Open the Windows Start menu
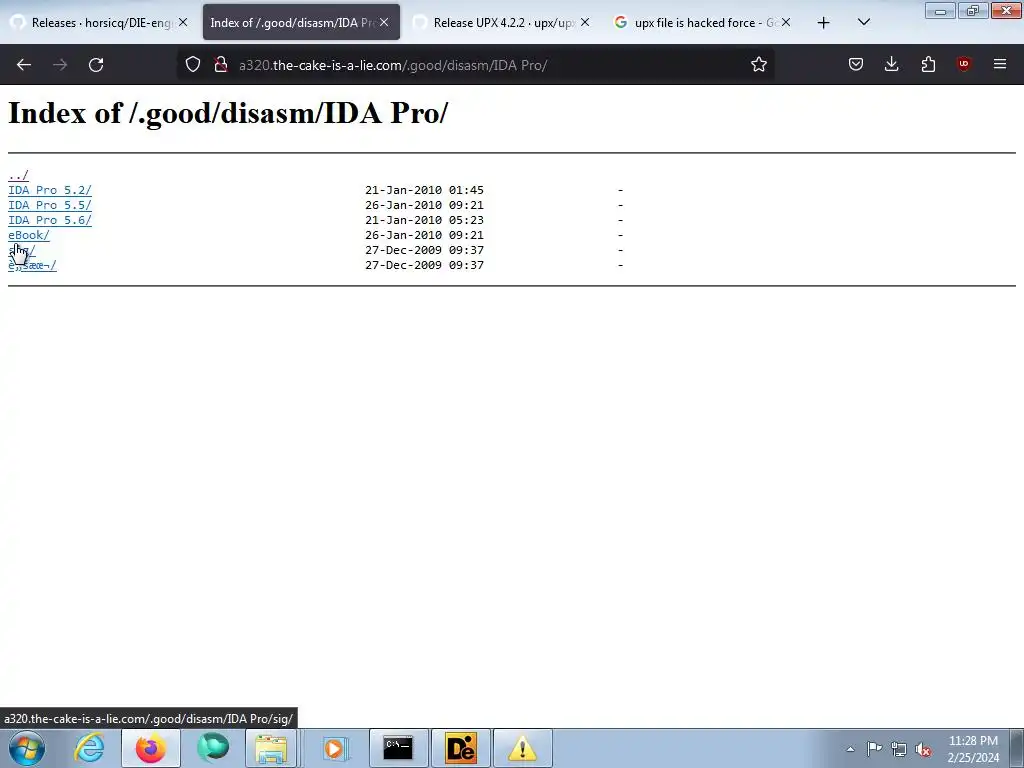Viewport: 1024px width, 768px height. (x=27, y=748)
